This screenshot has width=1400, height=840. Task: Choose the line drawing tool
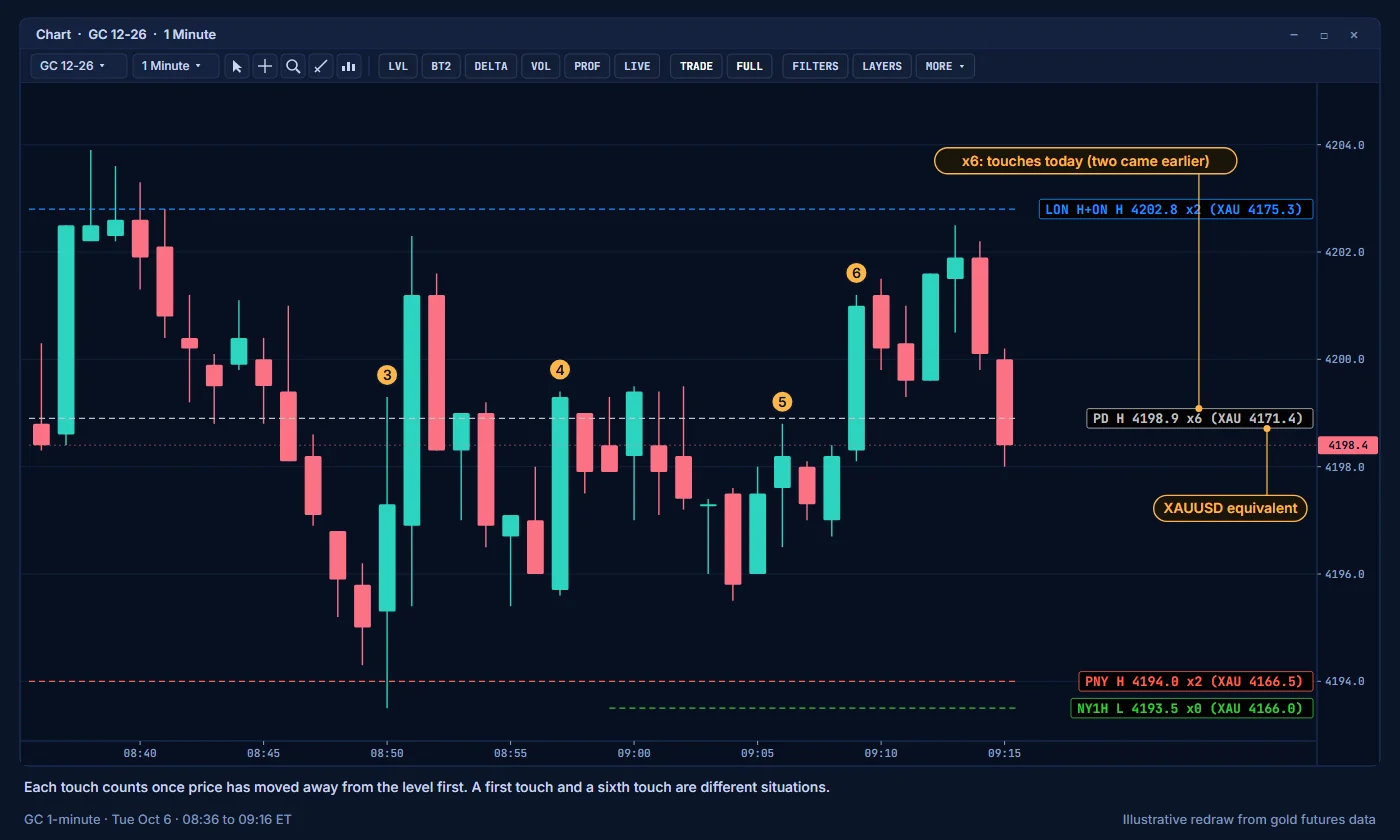click(x=321, y=66)
